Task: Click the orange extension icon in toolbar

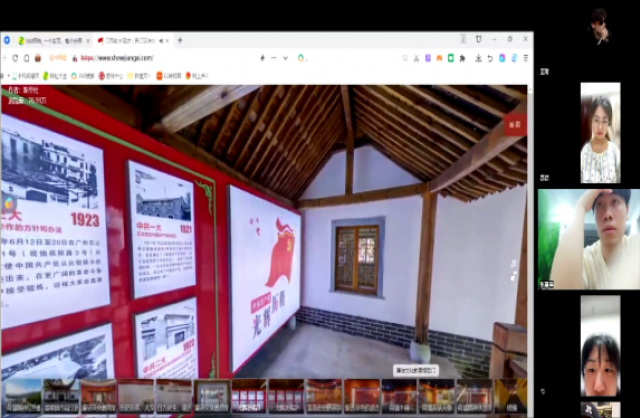Action: coord(439,58)
